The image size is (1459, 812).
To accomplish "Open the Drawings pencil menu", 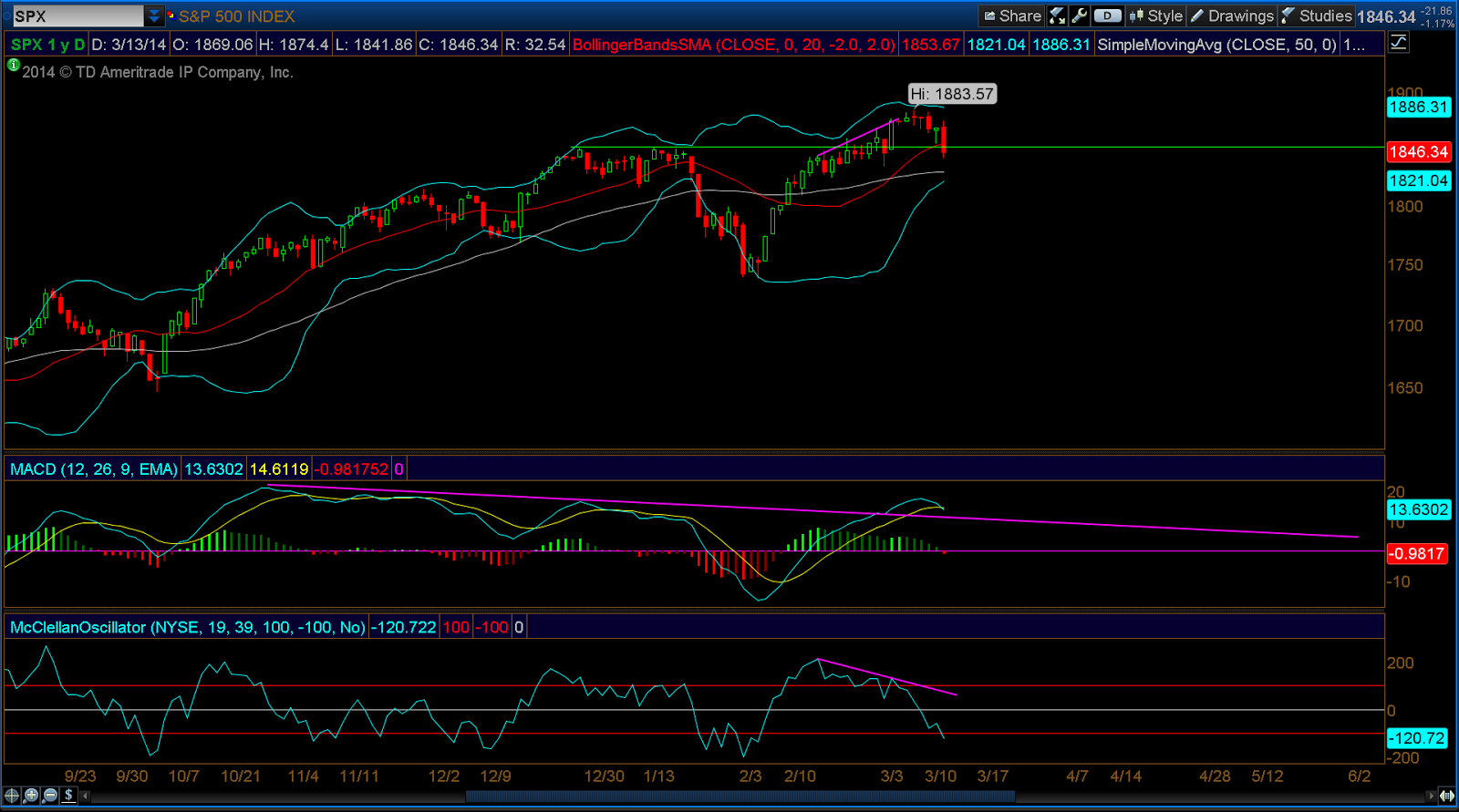I will 1232,15.
